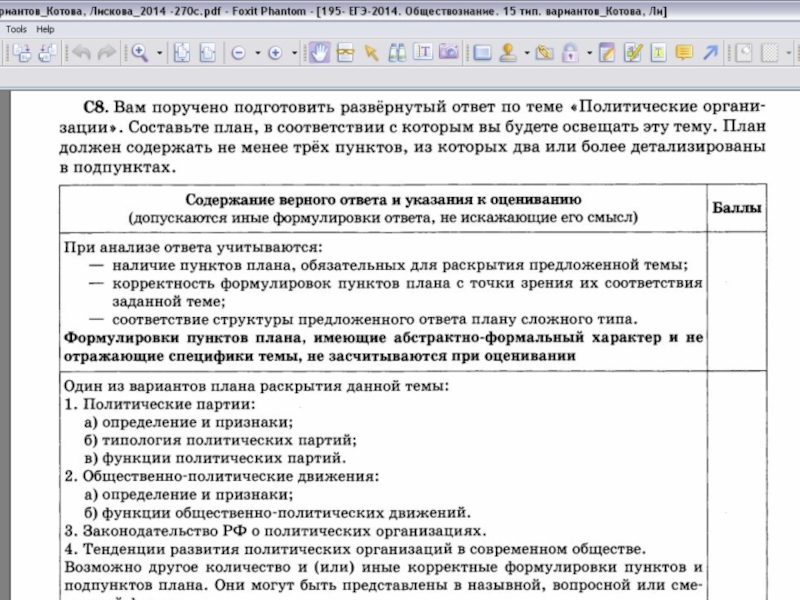Select the camera Snapshot tool
Screen dimensions: 800x600
click(448, 52)
